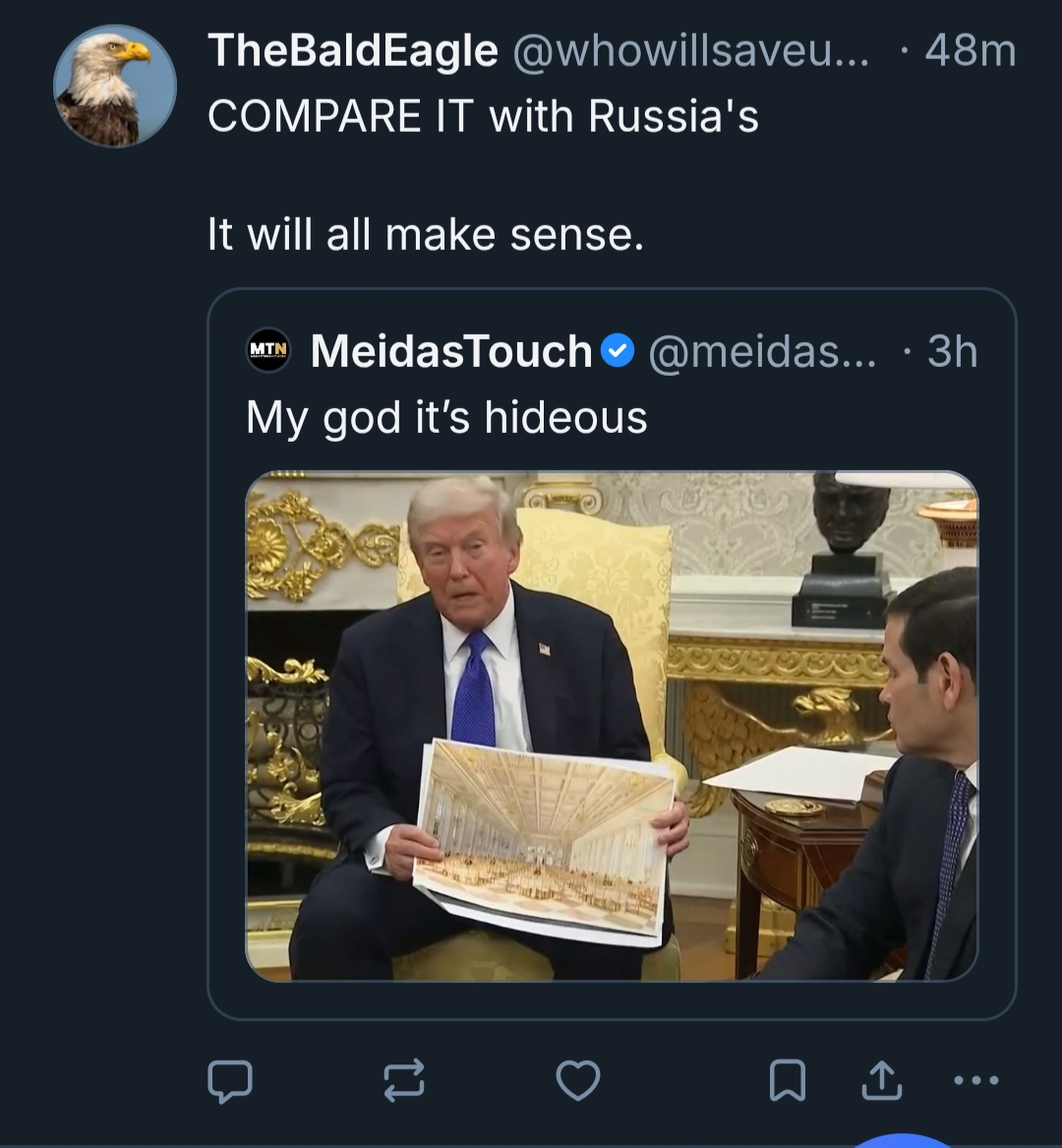This screenshot has height=1148, width=1062.
Task: Click the 3h timestamp on quoted tweet
Action: (952, 351)
